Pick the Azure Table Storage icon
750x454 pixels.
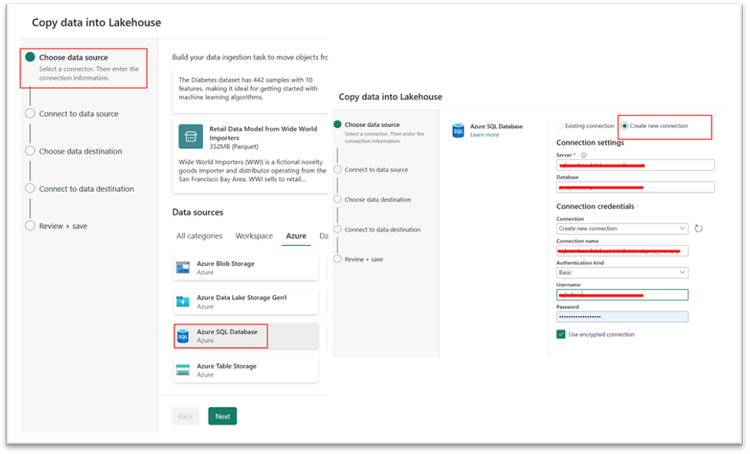(x=183, y=370)
